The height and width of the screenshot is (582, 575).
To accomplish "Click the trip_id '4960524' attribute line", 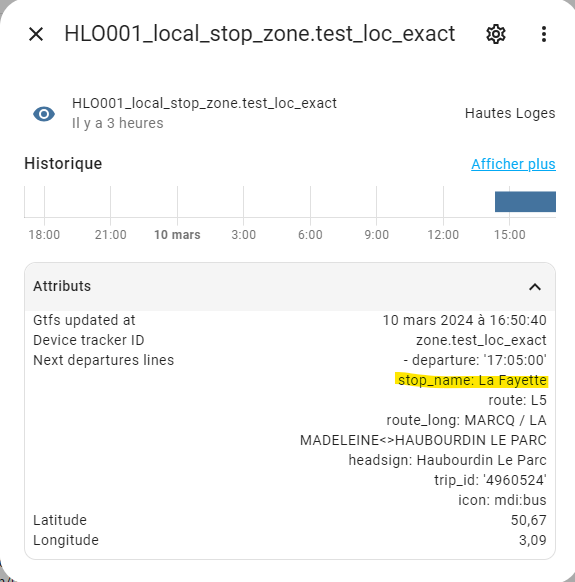I will (490, 480).
